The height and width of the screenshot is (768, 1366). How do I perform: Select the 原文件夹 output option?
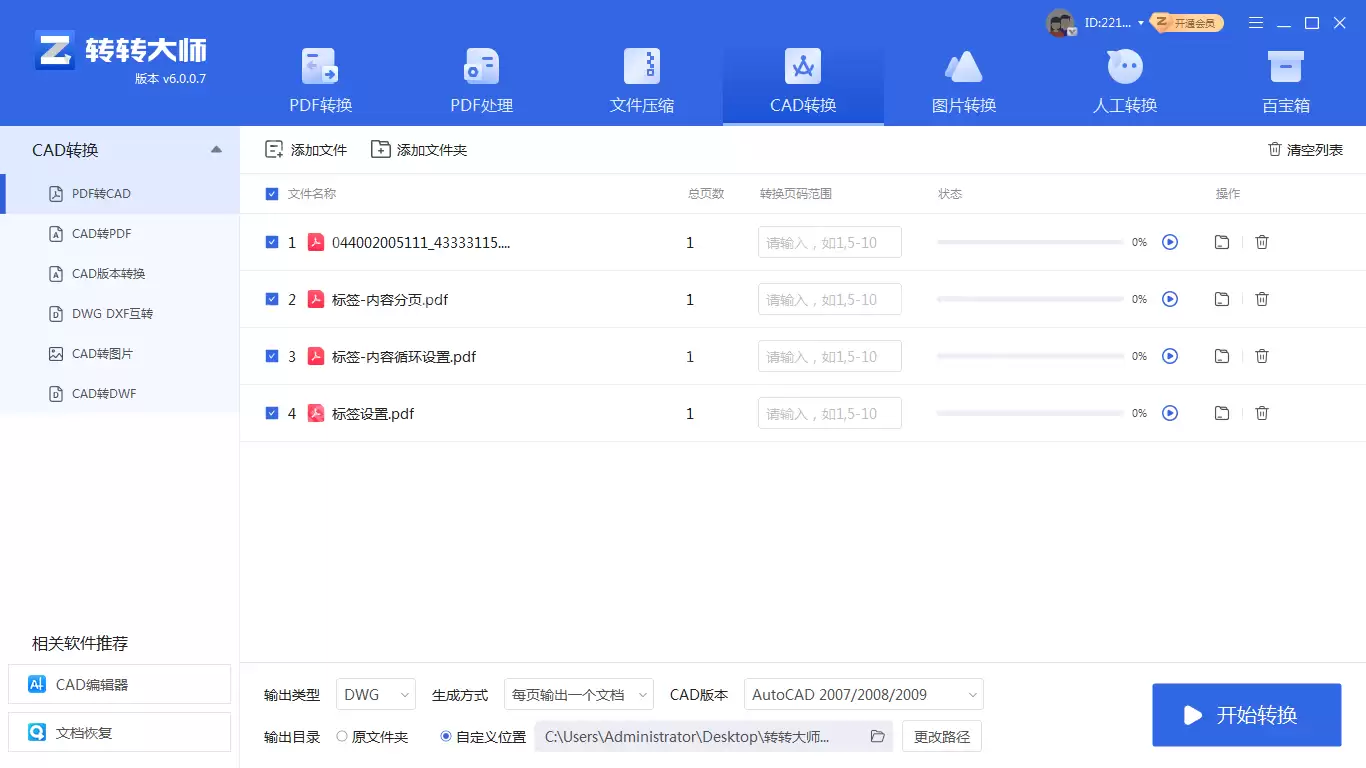342,736
